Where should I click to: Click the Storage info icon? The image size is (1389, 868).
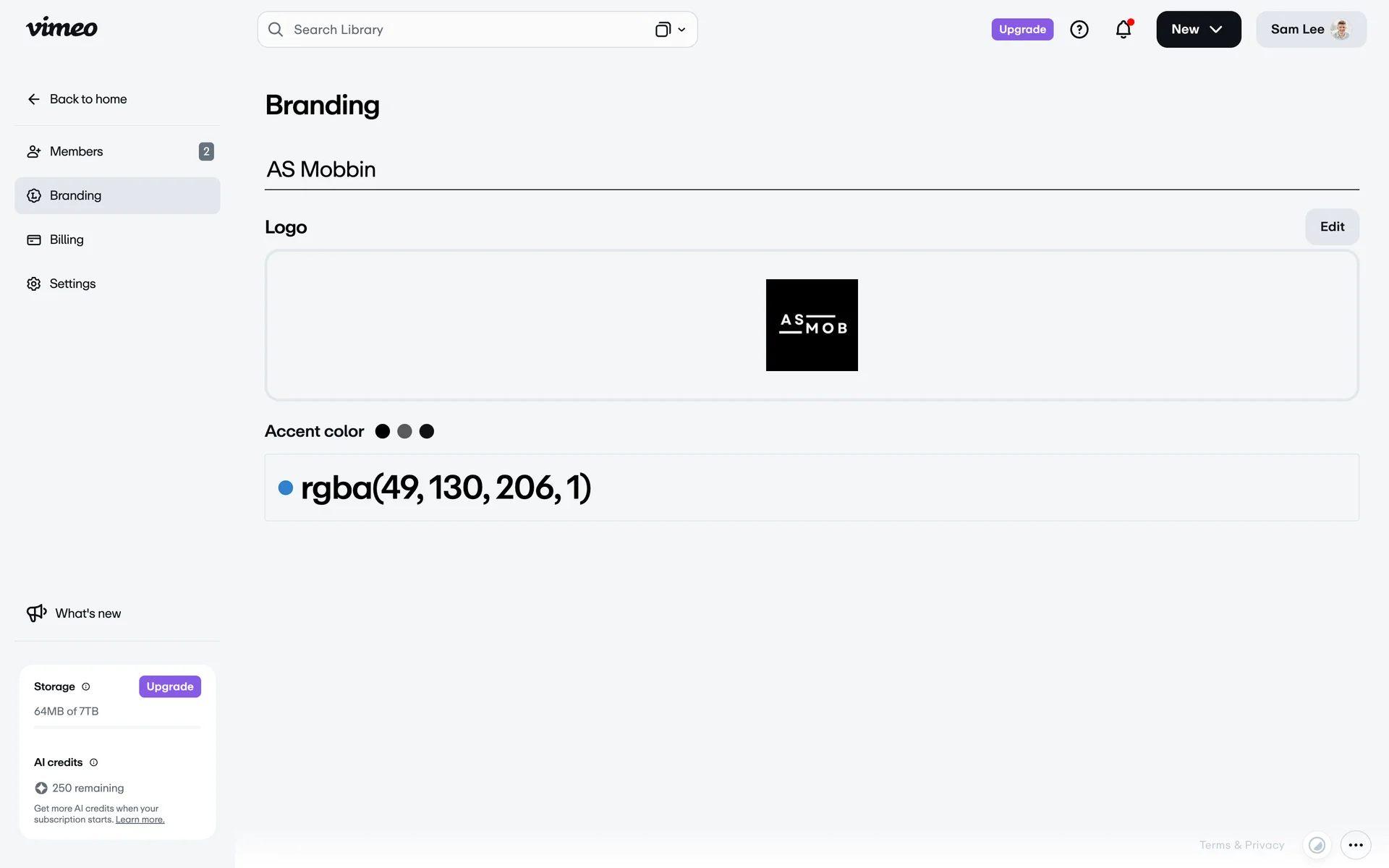click(86, 686)
